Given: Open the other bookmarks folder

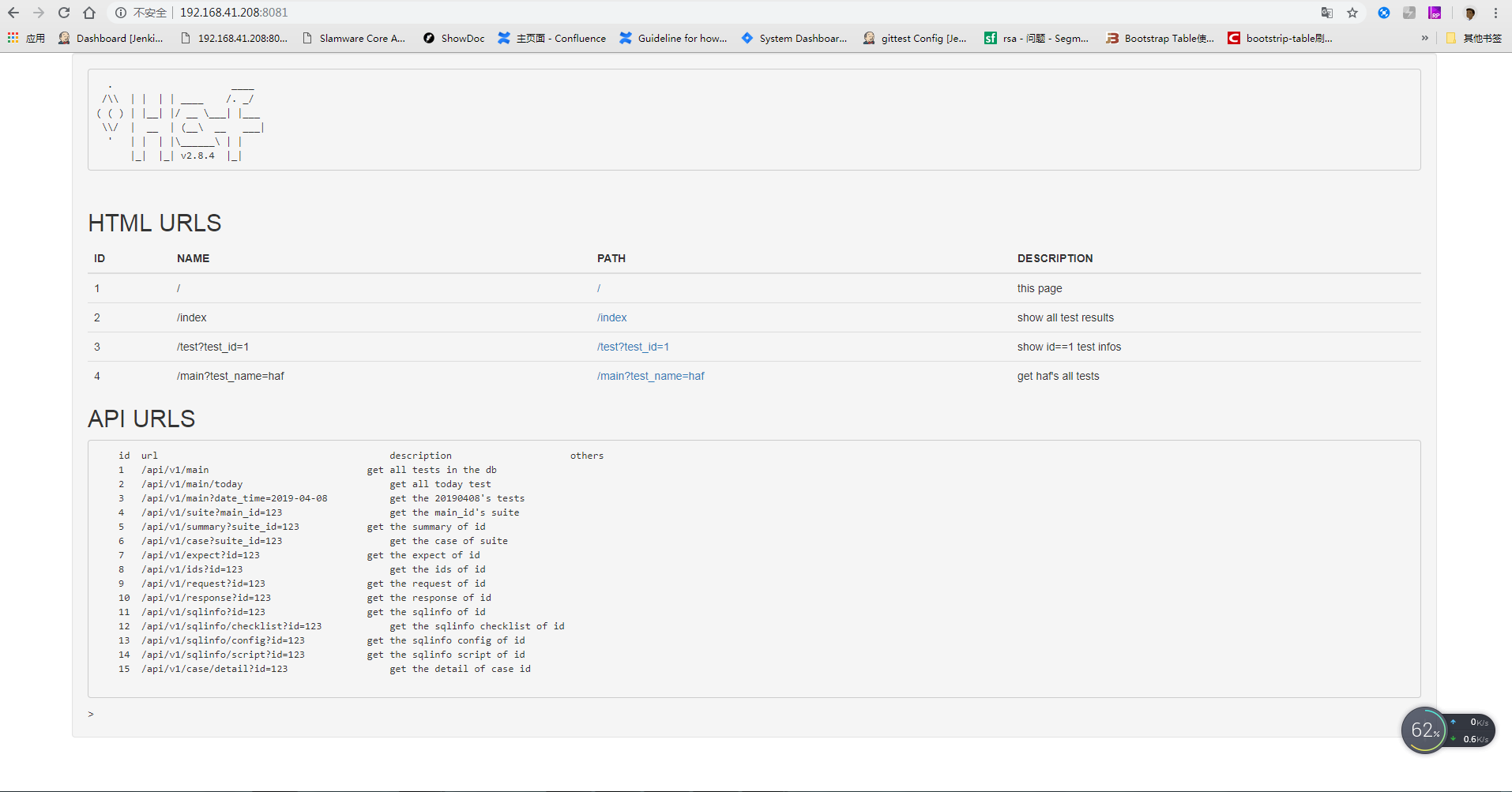Looking at the screenshot, I should pos(1473,38).
